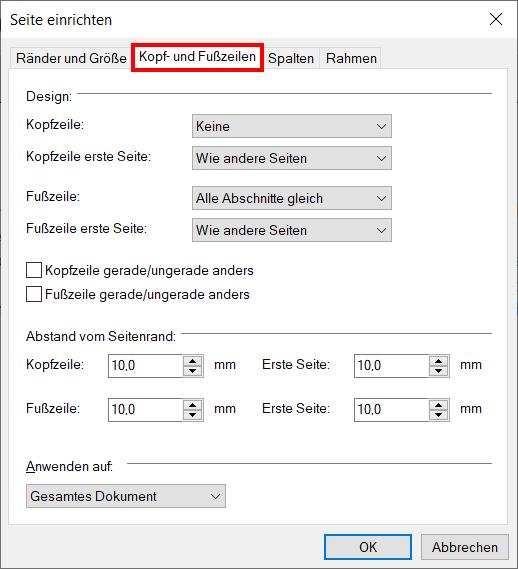Increase Kopfzeile margin distance with up arrow
This screenshot has height=569, width=518.
[192, 361]
